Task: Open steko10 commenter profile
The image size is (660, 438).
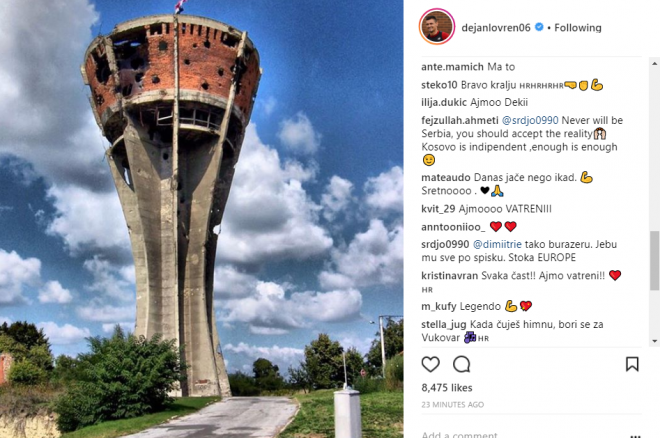Action: pos(439,85)
